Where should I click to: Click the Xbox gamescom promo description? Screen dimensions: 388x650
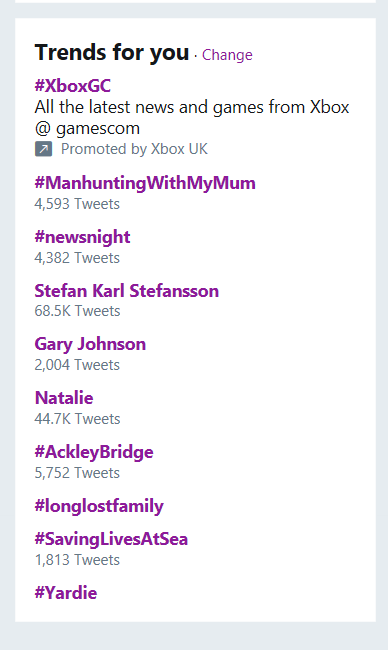[x=192, y=118]
